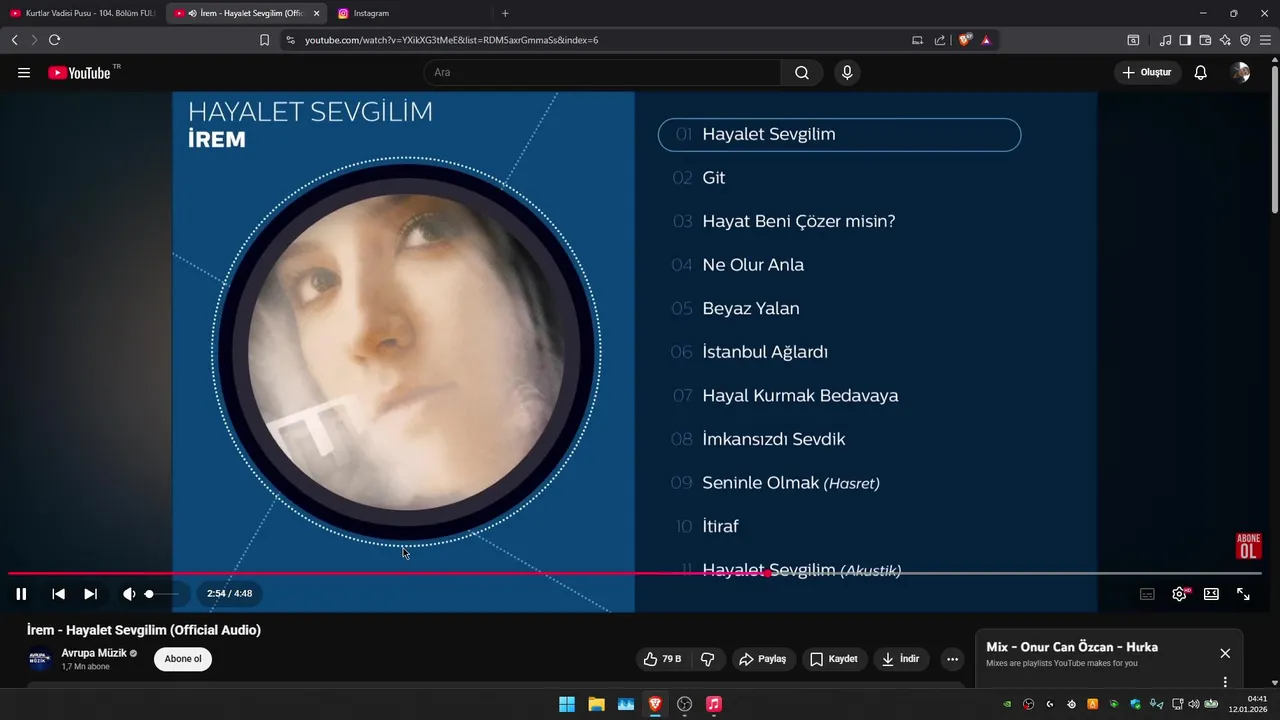Screen dimensions: 1280x720
Task: Open Mix playlist panel options menu
Action: tap(1225, 682)
